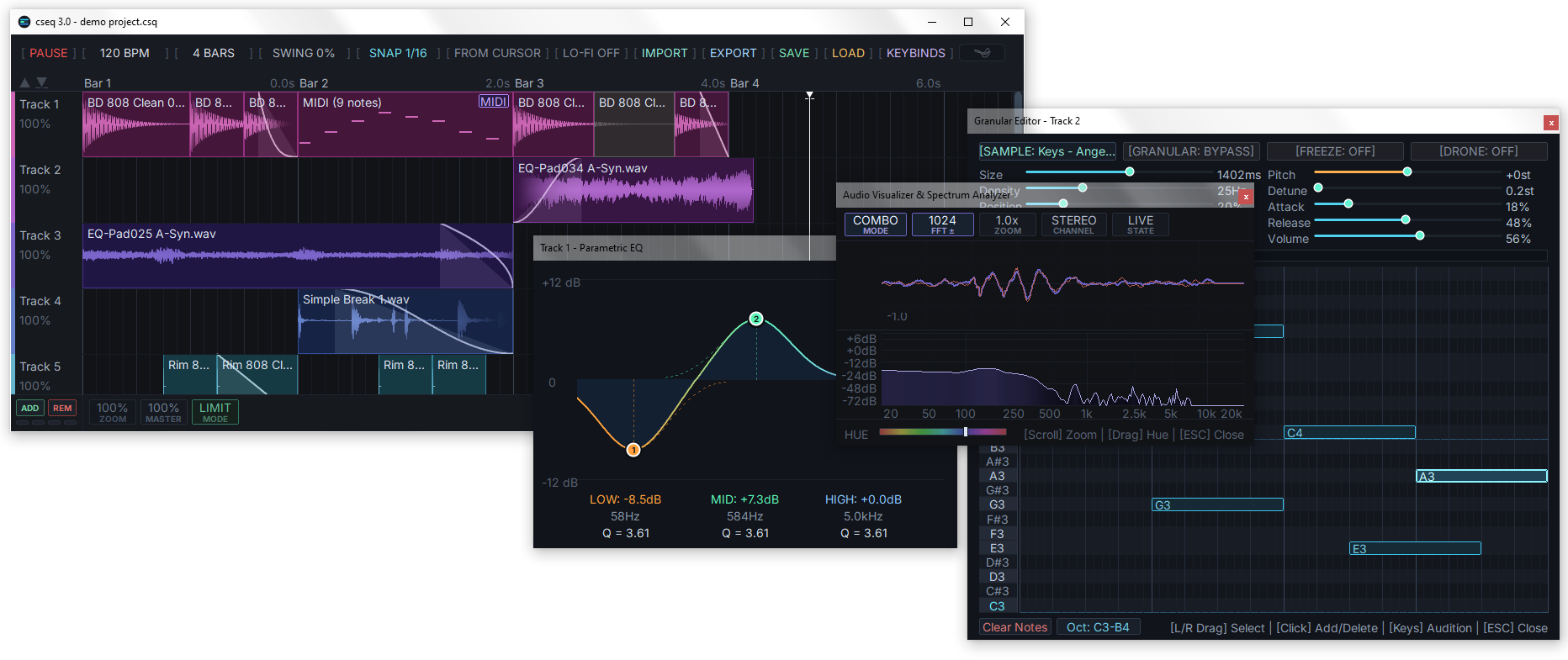Toggle the FROM CURSOR playback option
This screenshot has height=660, width=1568.
click(x=498, y=53)
